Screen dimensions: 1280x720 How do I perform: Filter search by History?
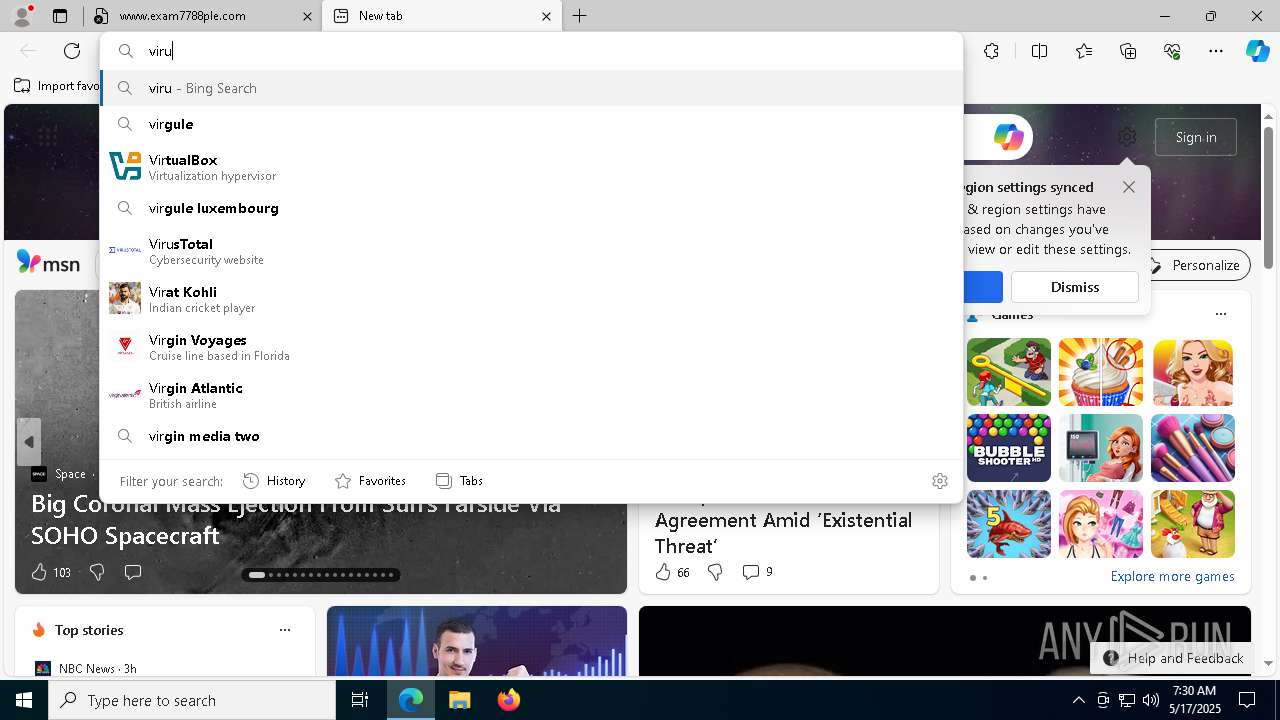pyautogui.click(x=275, y=481)
